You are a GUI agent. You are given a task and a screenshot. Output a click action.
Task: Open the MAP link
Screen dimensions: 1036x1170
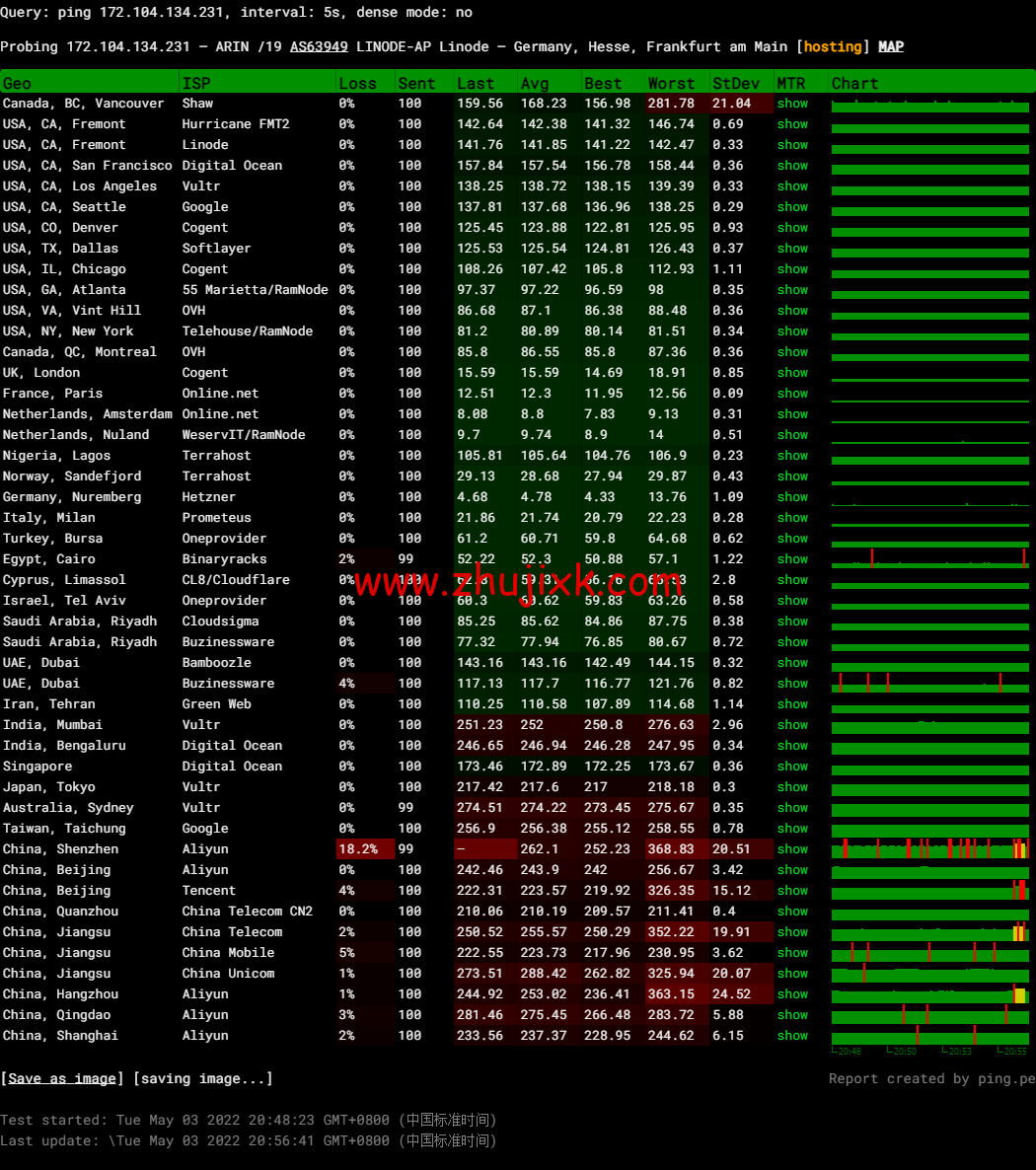(x=891, y=46)
